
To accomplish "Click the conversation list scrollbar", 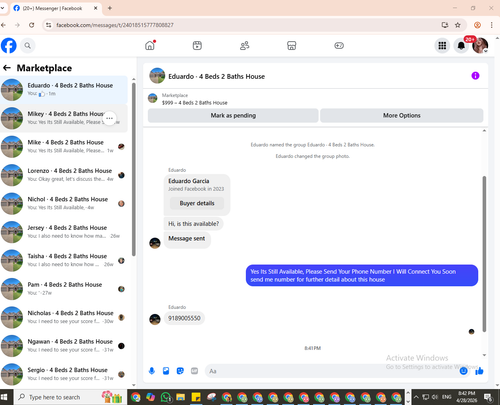I will pos(134,169).
